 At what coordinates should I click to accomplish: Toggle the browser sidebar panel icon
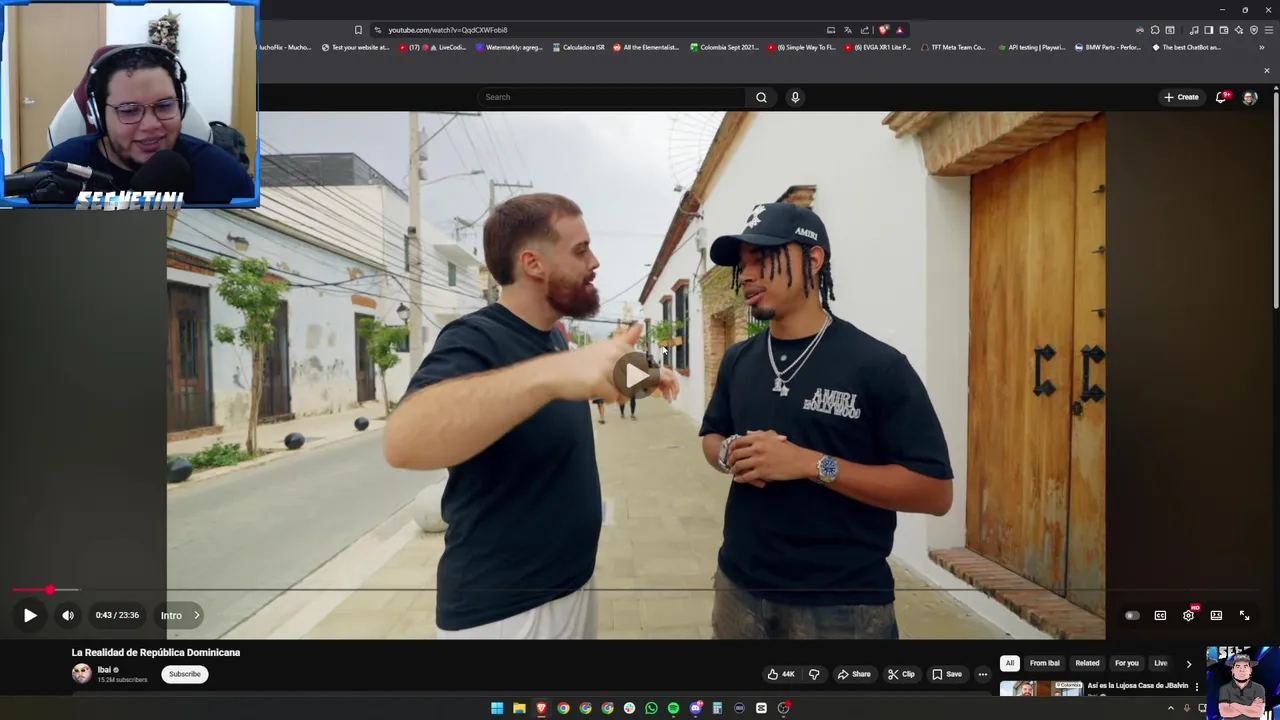click(1208, 30)
